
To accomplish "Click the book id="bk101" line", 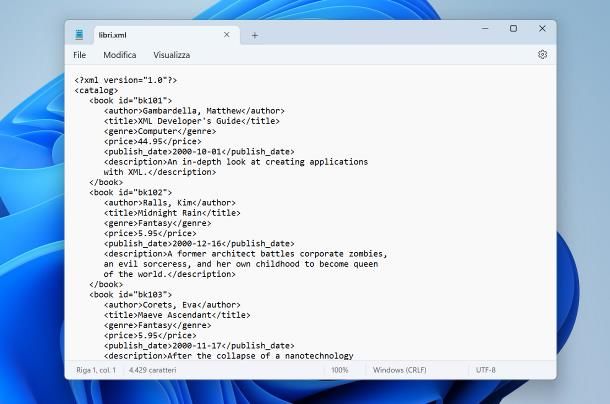I will pos(130,100).
